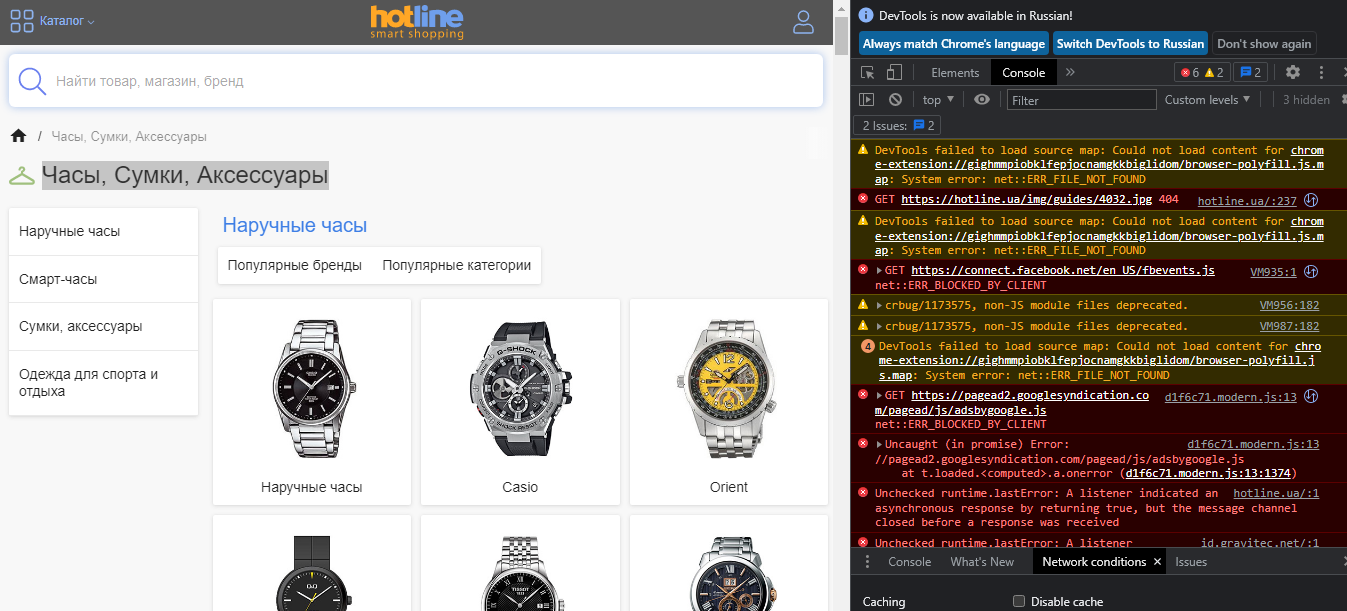Open the hotline.ua/img/guides/4032.jpg URL link
Viewport: 1347px width, 611px height.
tap(1026, 200)
